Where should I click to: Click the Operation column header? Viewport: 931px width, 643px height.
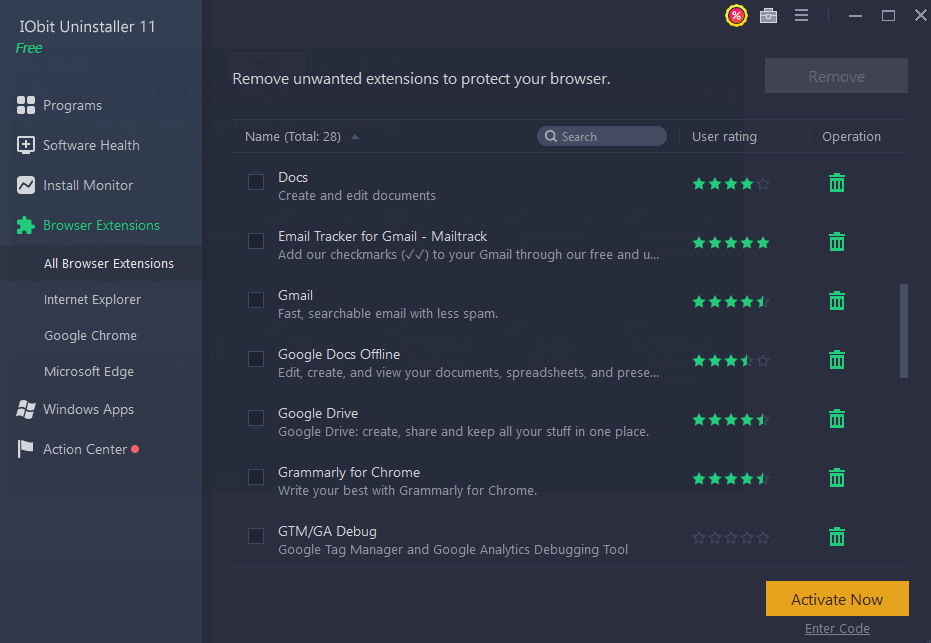click(x=851, y=136)
